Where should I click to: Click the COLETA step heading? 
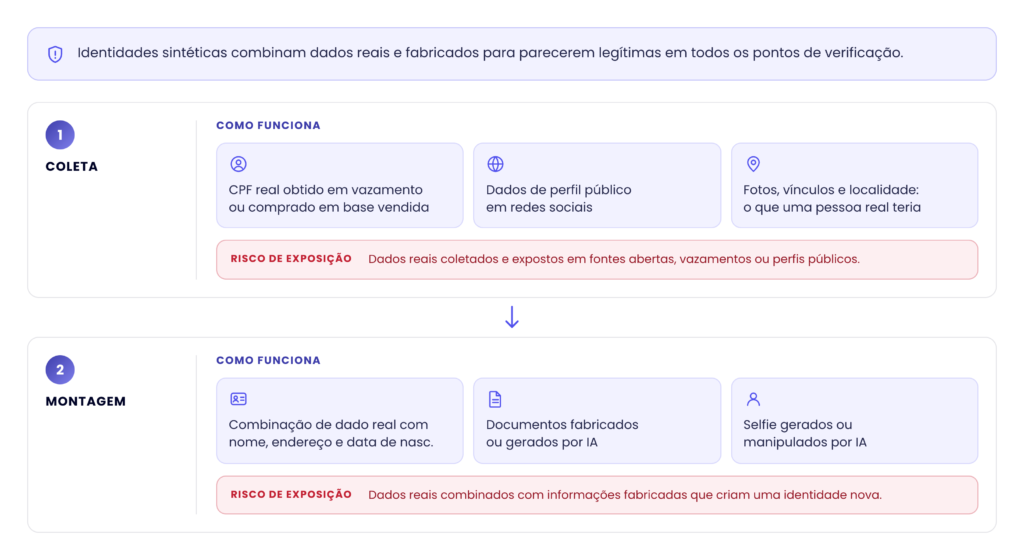72,166
